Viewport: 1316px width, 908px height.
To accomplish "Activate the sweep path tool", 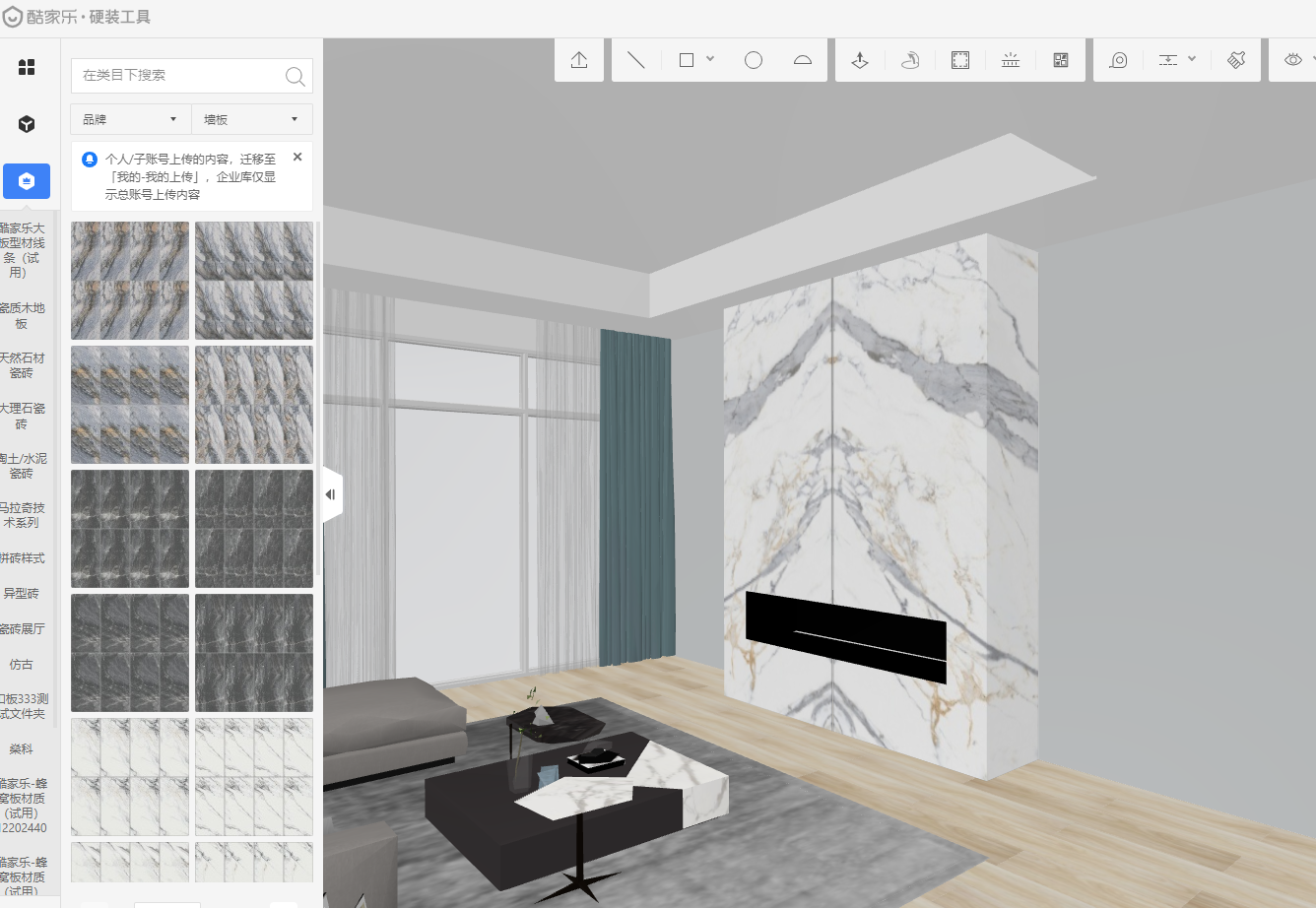I will (x=910, y=60).
